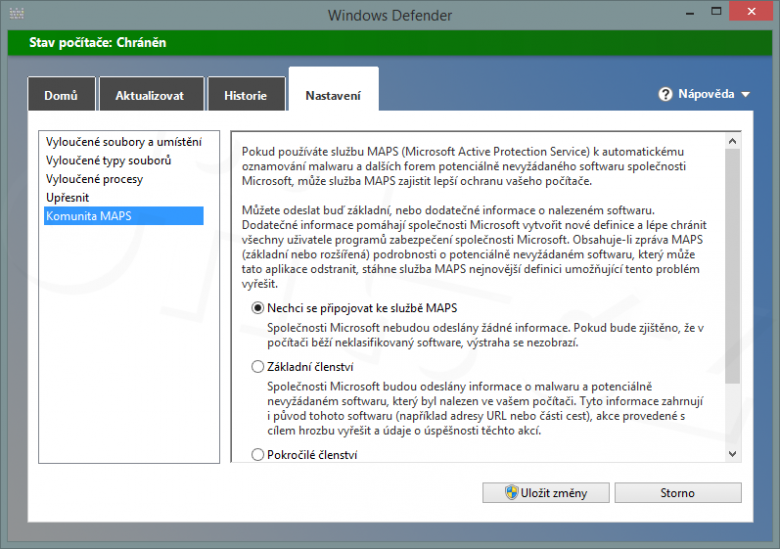Select the Nastavení tab
The height and width of the screenshot is (549, 780).
tap(333, 90)
